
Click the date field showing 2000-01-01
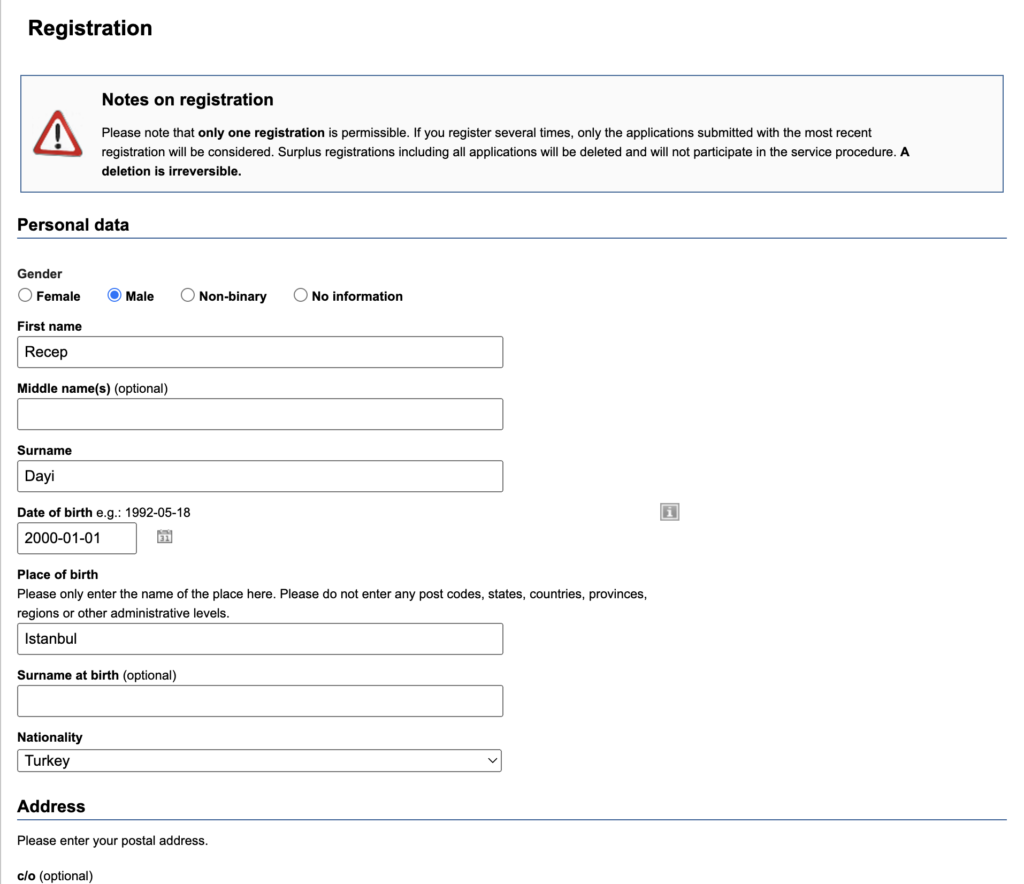pos(77,538)
